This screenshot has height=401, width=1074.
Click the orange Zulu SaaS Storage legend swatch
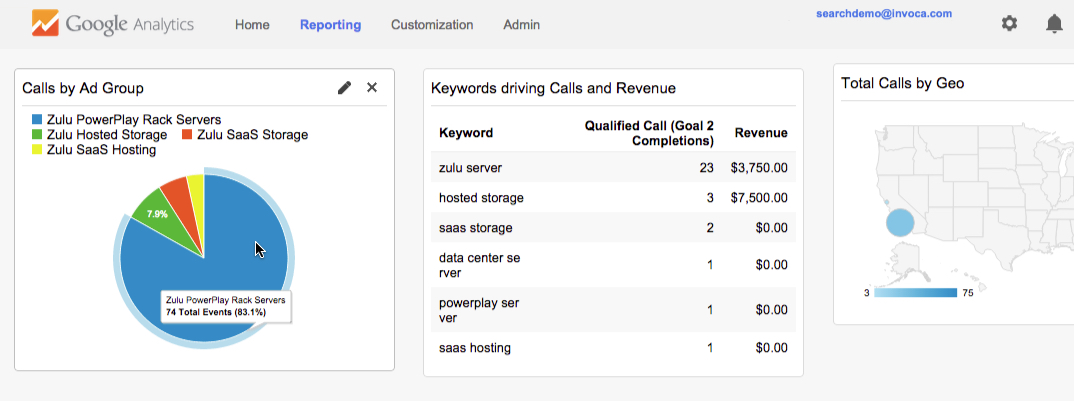pyautogui.click(x=187, y=134)
